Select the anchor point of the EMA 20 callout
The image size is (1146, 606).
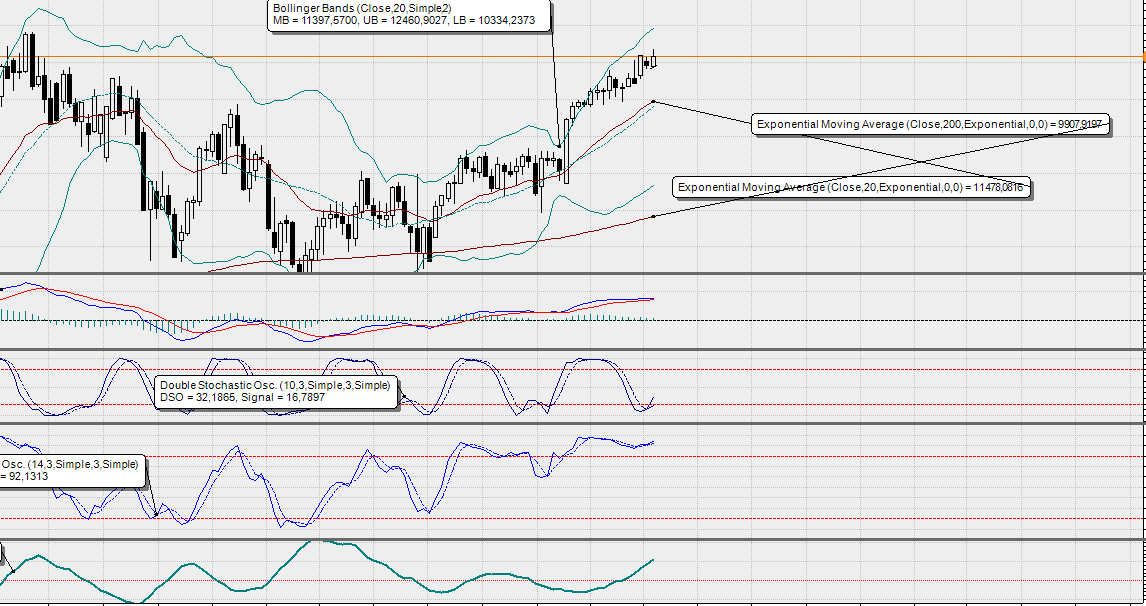(653, 102)
